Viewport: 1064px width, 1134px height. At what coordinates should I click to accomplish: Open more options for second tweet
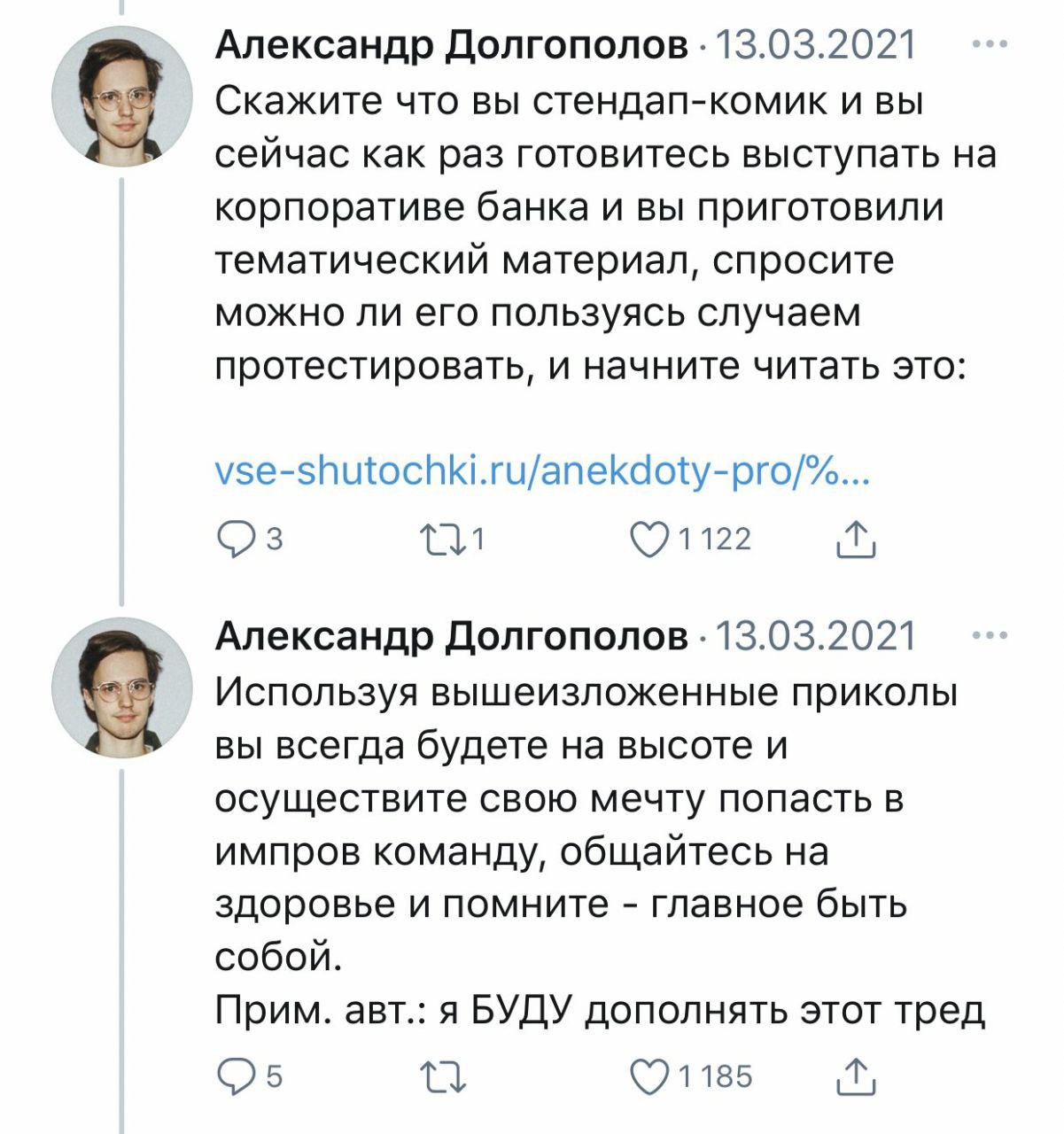(x=990, y=635)
